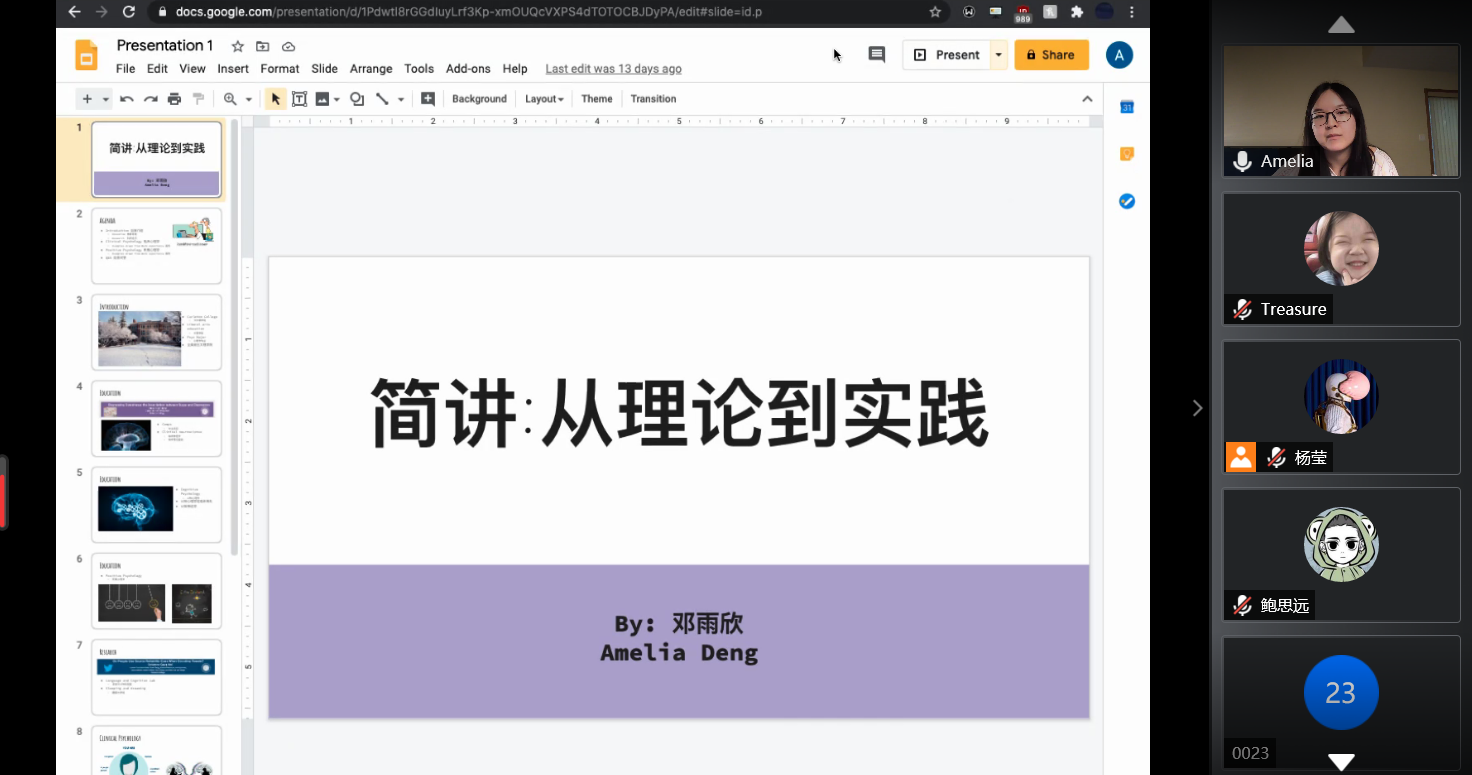
Task: Click 杨莹's muted microphone icon
Action: click(x=1276, y=457)
